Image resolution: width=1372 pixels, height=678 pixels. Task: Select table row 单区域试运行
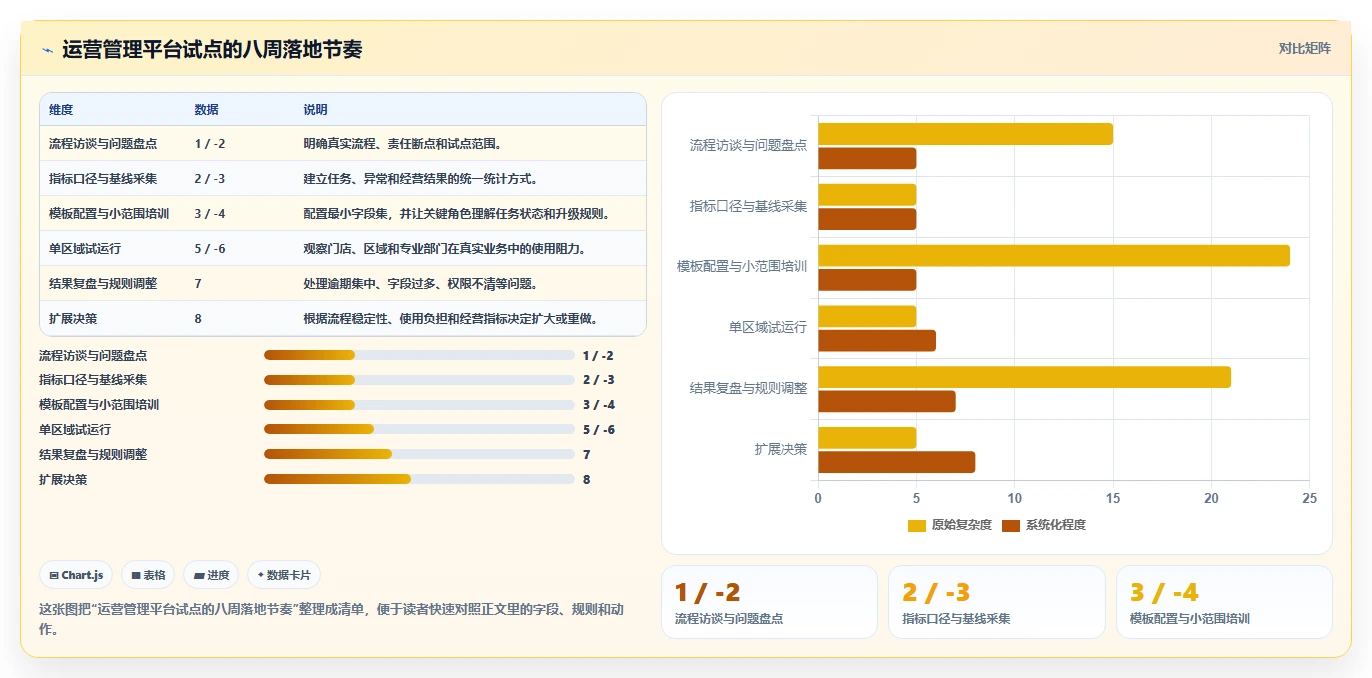coord(343,248)
